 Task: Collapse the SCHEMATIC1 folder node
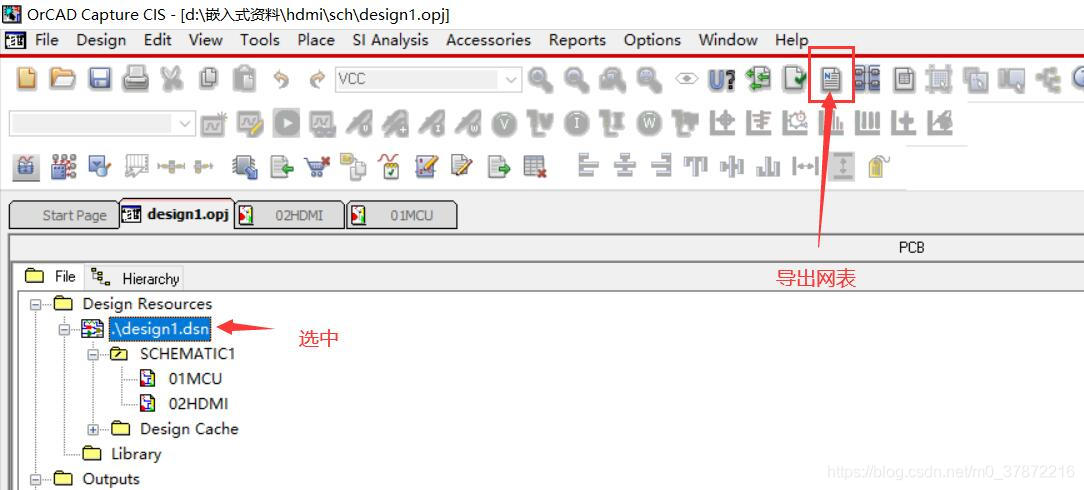pos(93,354)
